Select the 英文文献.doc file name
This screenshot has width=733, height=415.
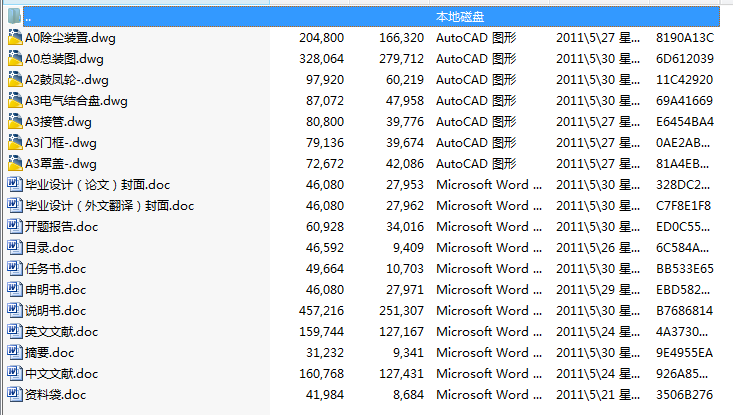62,332
